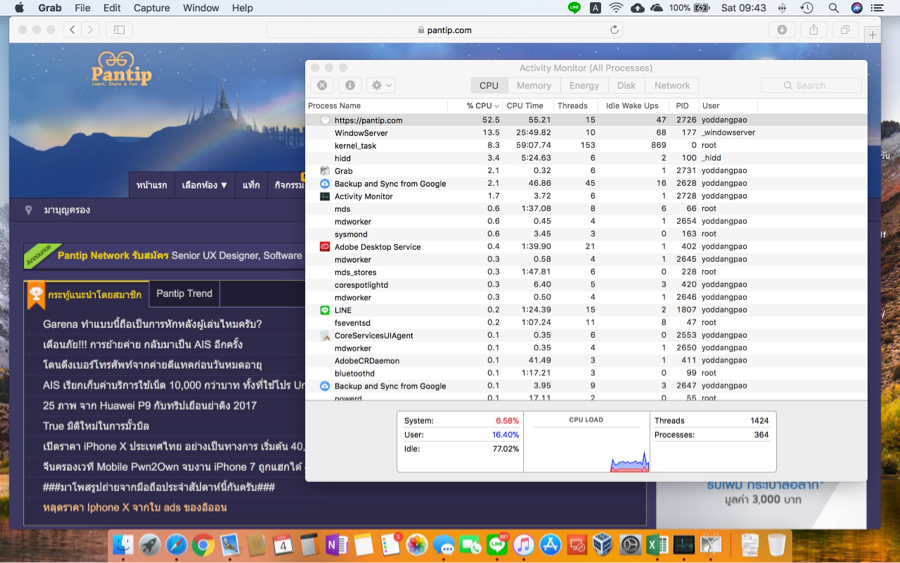Screen dimensions: 900x563
Task: Open the Garena topic link on Pantip
Action: (x=152, y=324)
